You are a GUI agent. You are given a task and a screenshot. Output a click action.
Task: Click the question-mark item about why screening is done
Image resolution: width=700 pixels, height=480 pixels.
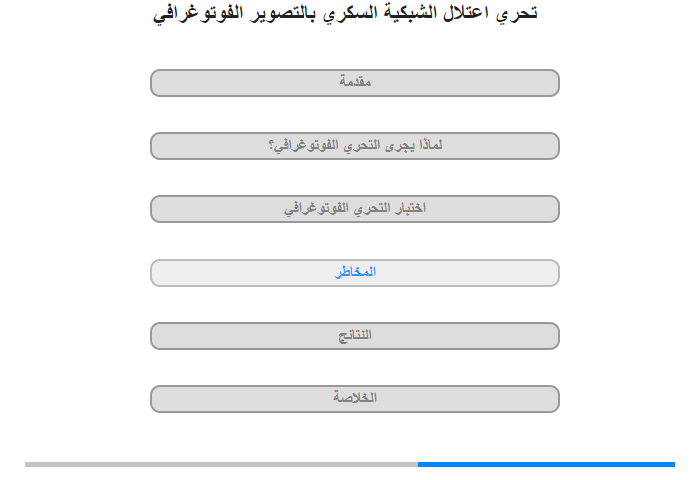[355, 146]
